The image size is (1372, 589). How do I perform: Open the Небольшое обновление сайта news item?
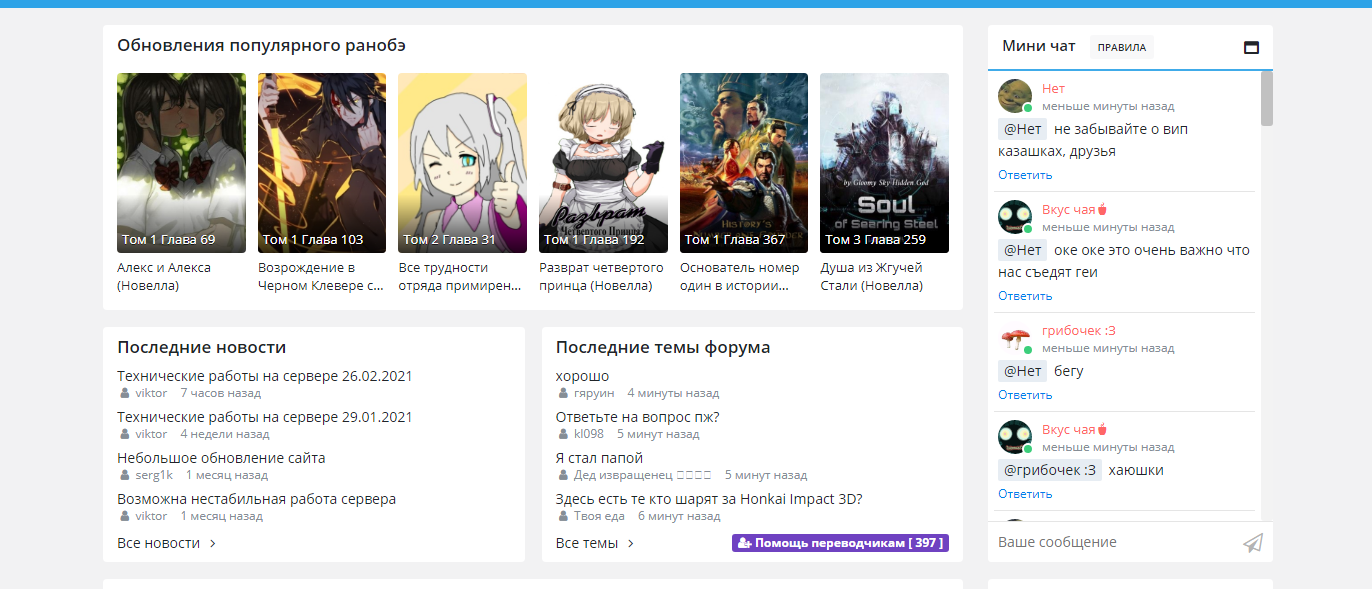(221, 458)
